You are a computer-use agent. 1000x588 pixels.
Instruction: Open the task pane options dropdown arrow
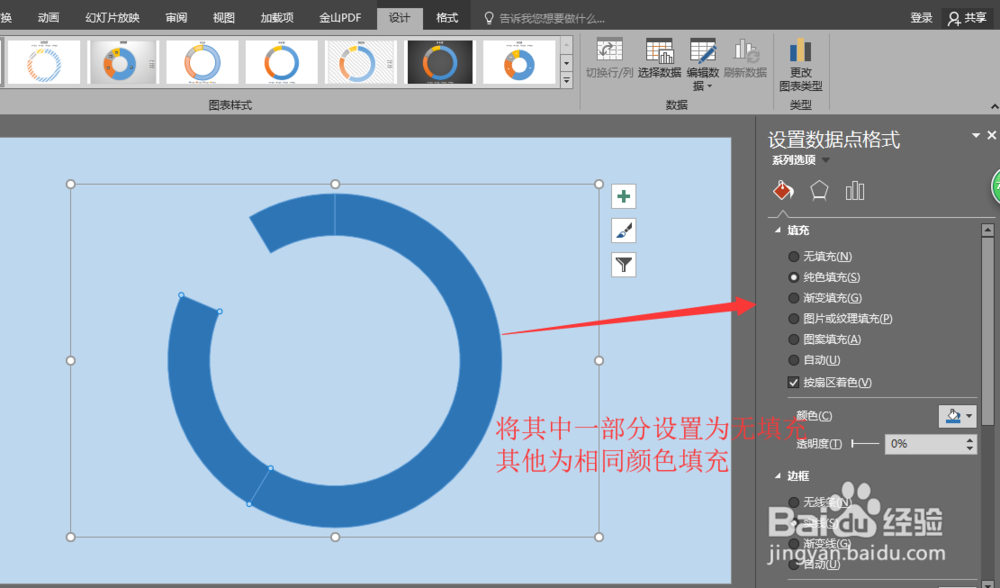[976, 135]
